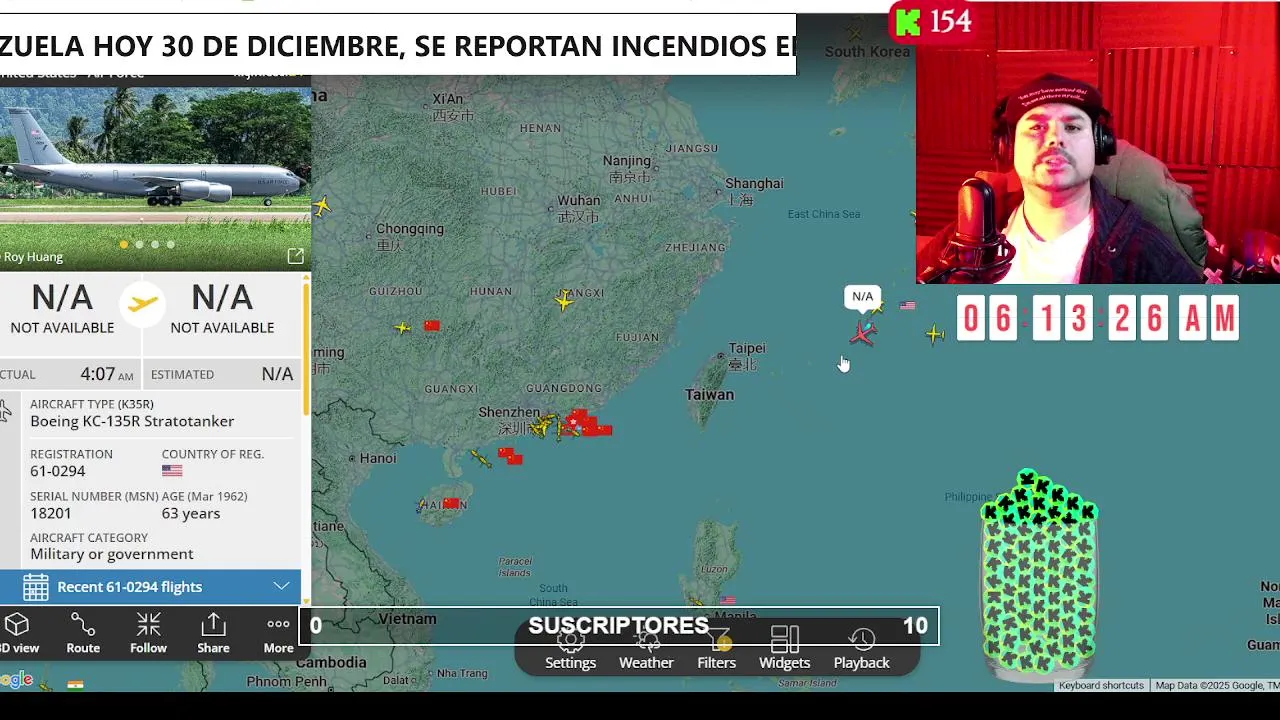Click the Taiwan label on the map

point(709,394)
